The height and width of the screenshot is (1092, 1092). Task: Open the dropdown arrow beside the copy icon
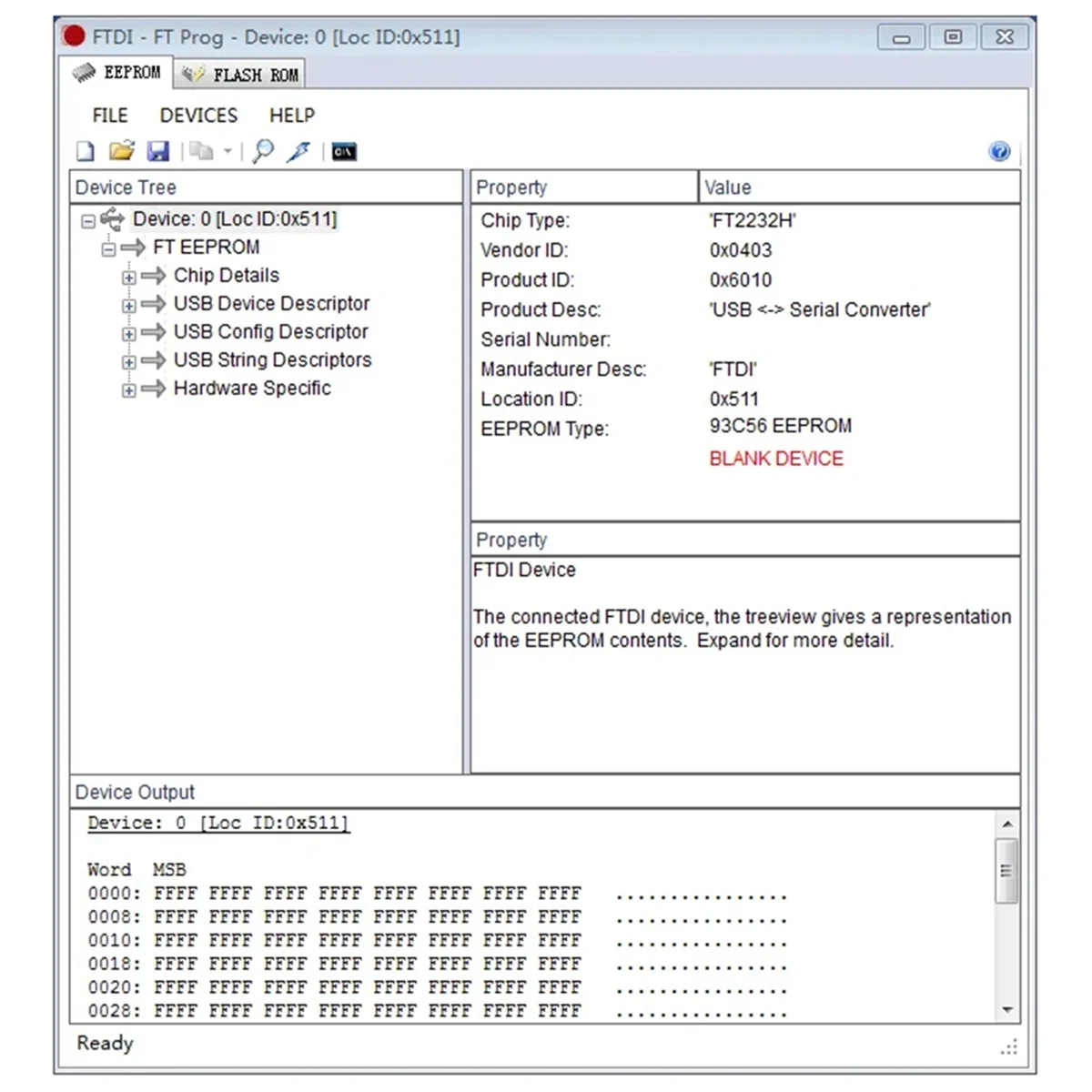coord(227,152)
